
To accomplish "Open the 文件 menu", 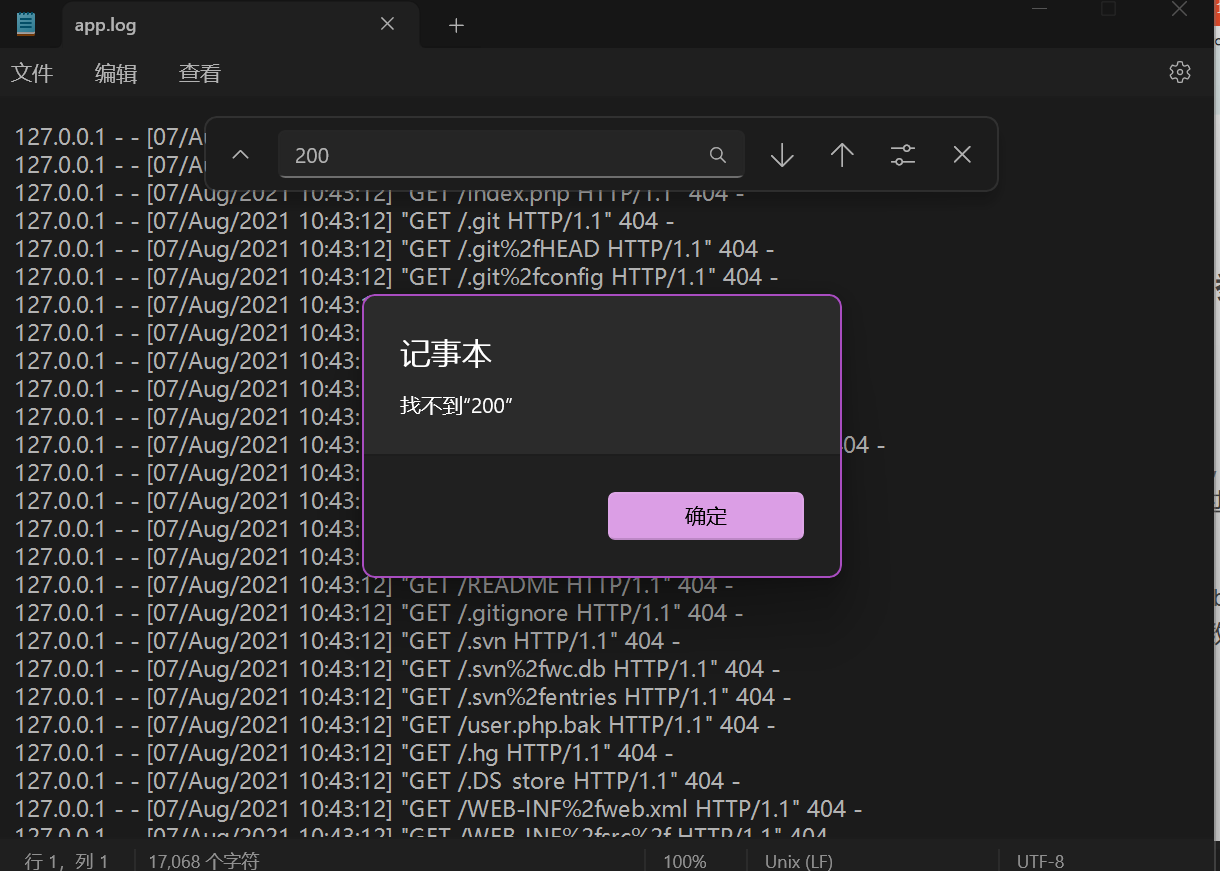I will (x=31, y=72).
